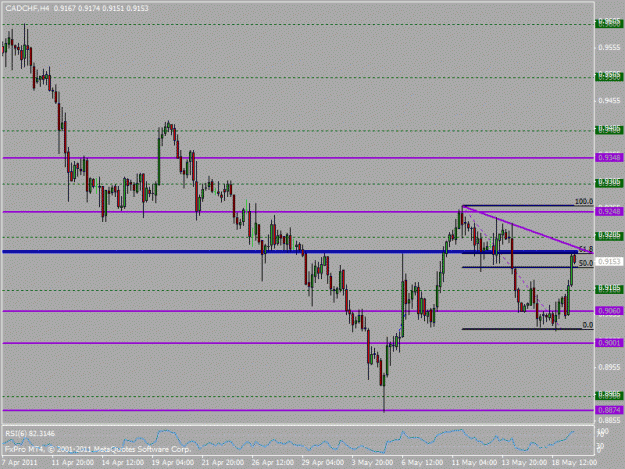Image resolution: width=625 pixels, height=469 pixels.
Task: Click the 0.9455 price axis label
Action: click(610, 101)
